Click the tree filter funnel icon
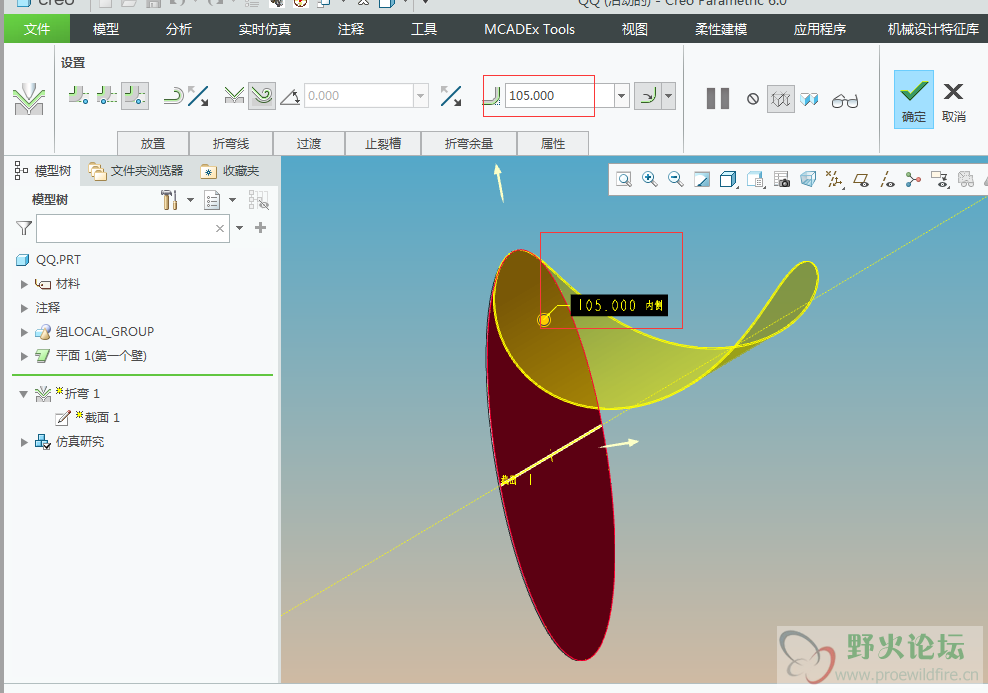The image size is (988, 693). 23,228
